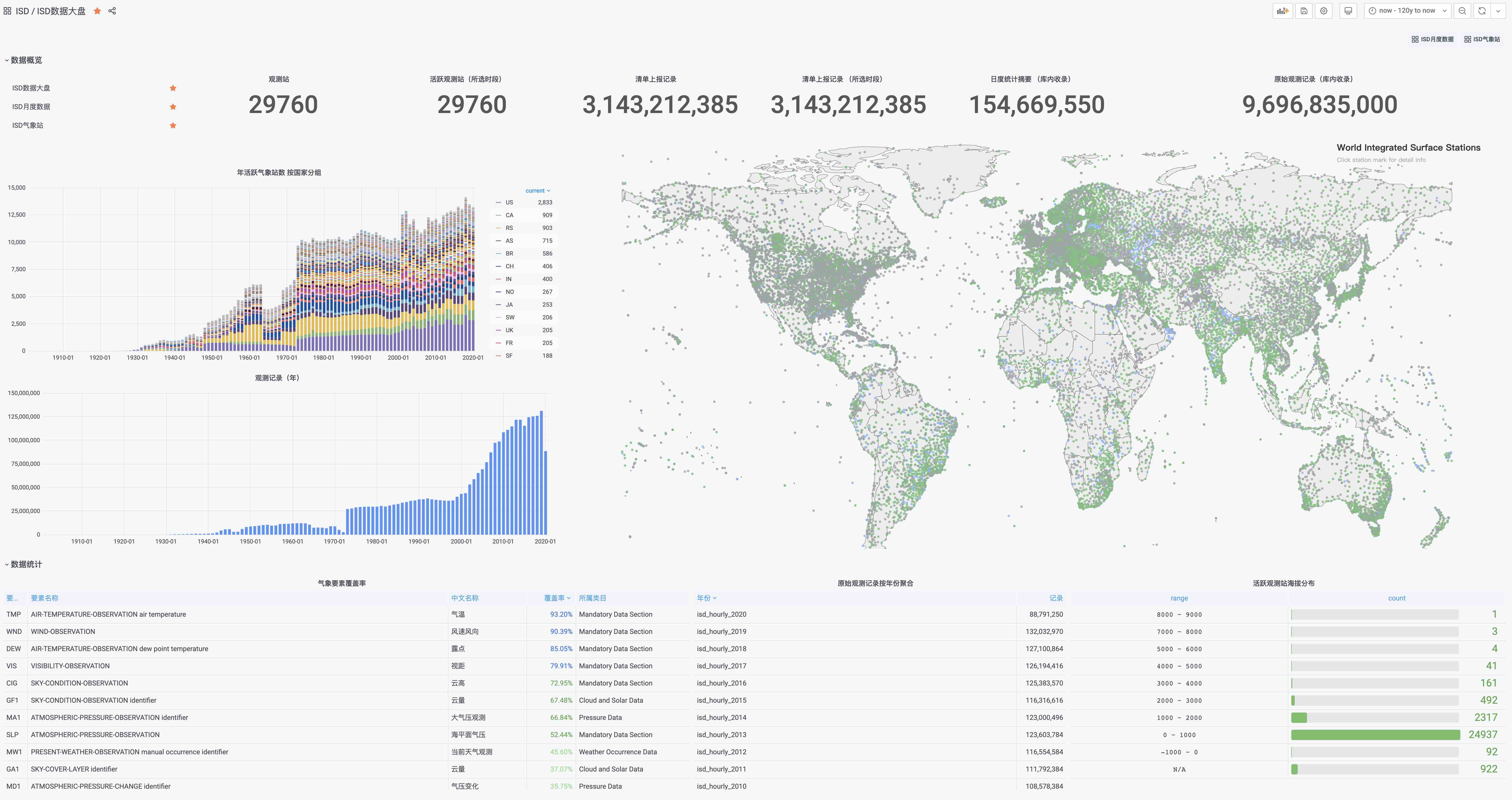Open the share dashboard icon

click(112, 11)
